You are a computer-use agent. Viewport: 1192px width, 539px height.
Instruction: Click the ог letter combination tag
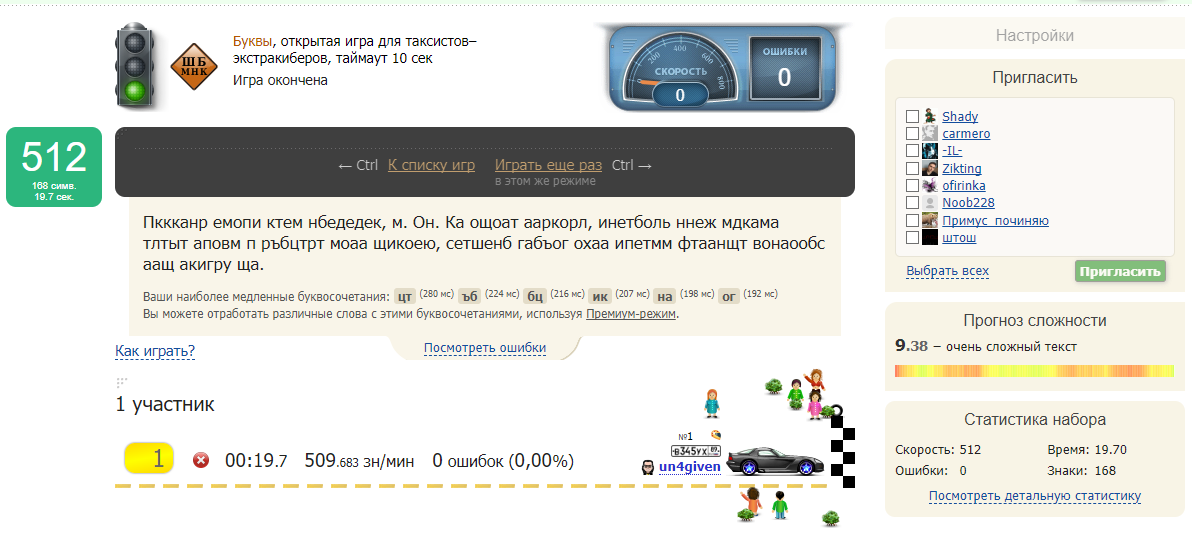point(728,296)
